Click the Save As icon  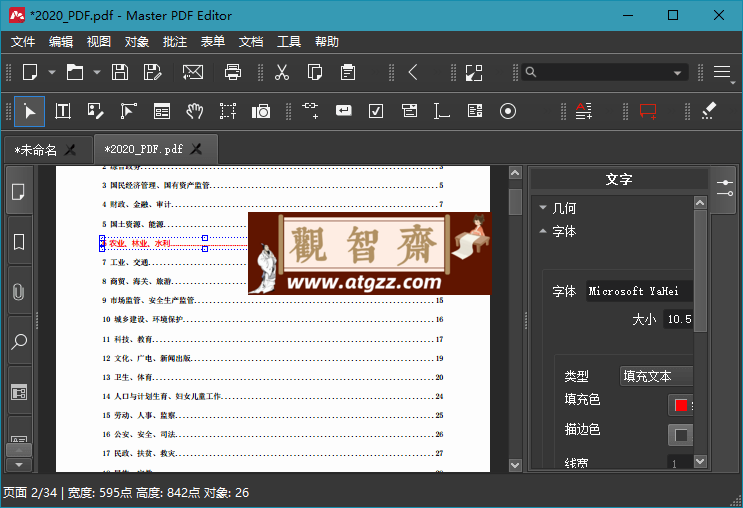(x=152, y=73)
